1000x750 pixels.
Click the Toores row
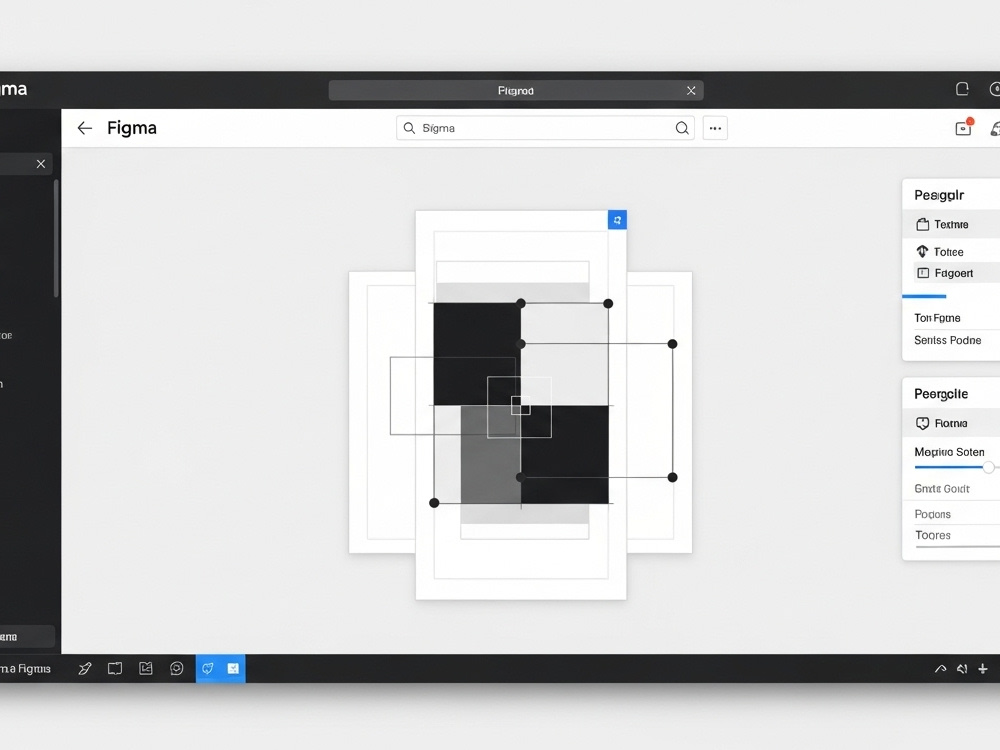[x=950, y=535]
